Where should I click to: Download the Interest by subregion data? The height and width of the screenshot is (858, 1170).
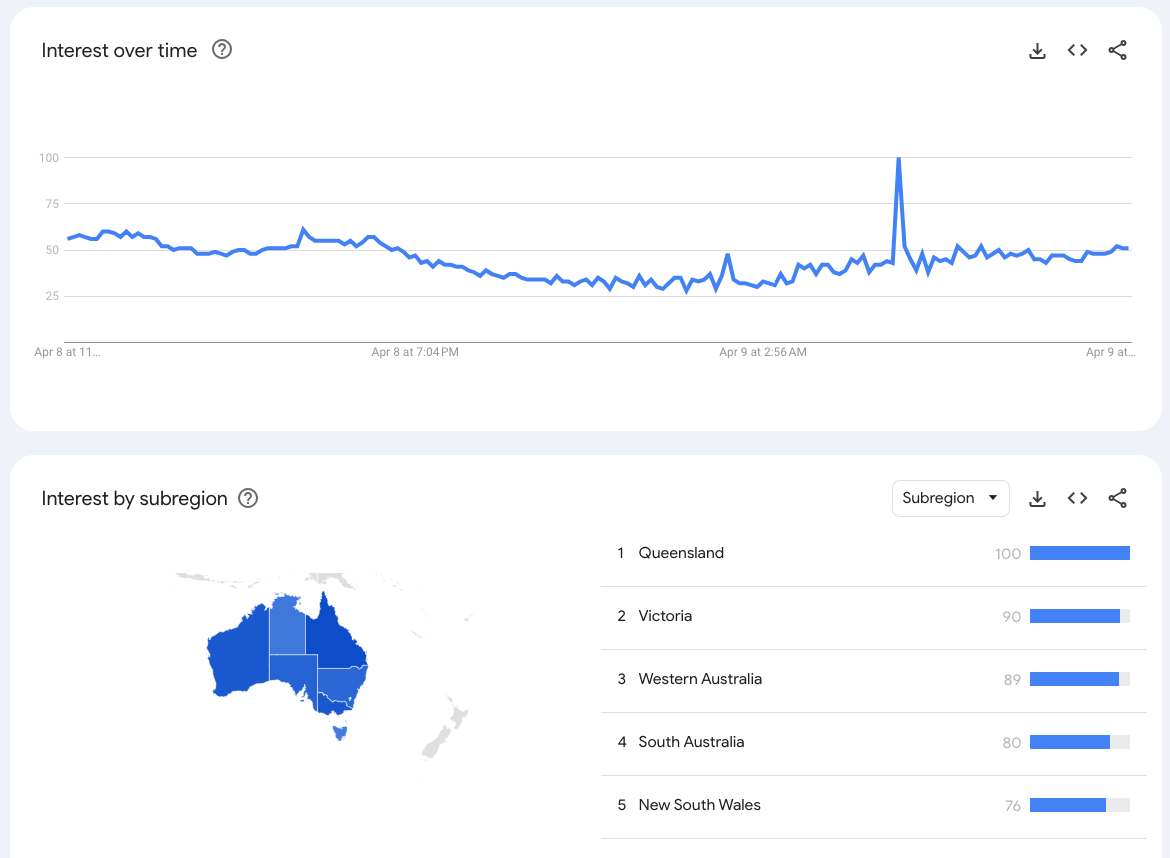coord(1037,498)
